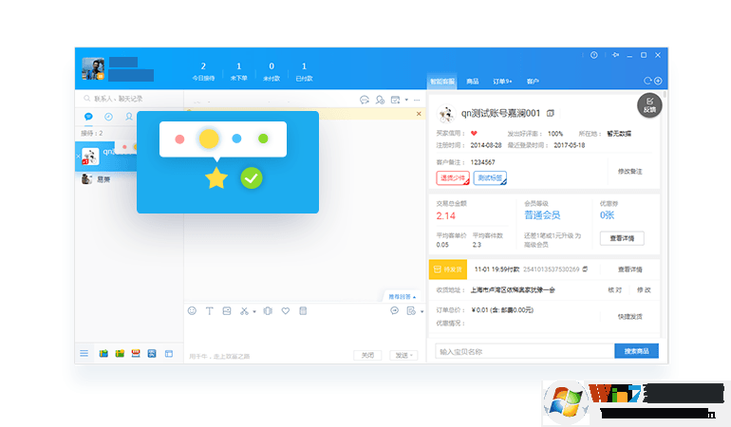The image size is (731, 427).
Task: Click the 关闭 button below chat input
Action: point(367,355)
